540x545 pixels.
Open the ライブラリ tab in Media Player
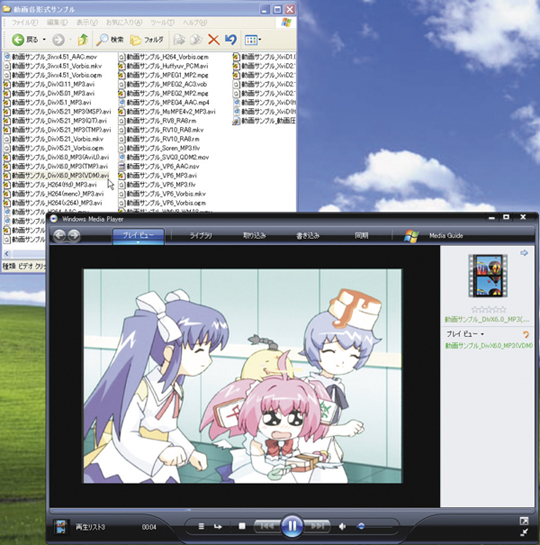coord(201,236)
